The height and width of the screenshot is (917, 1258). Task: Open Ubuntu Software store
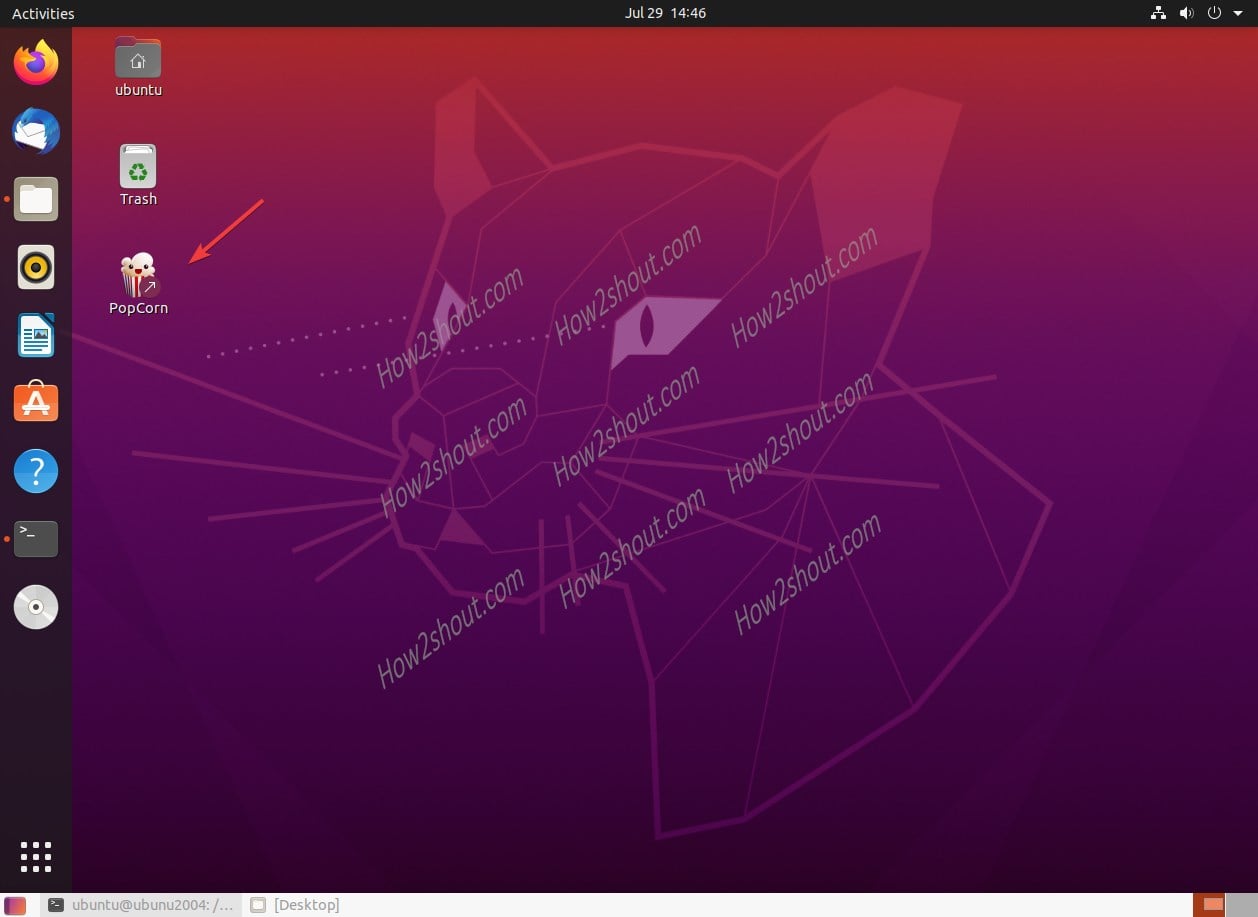pyautogui.click(x=36, y=402)
